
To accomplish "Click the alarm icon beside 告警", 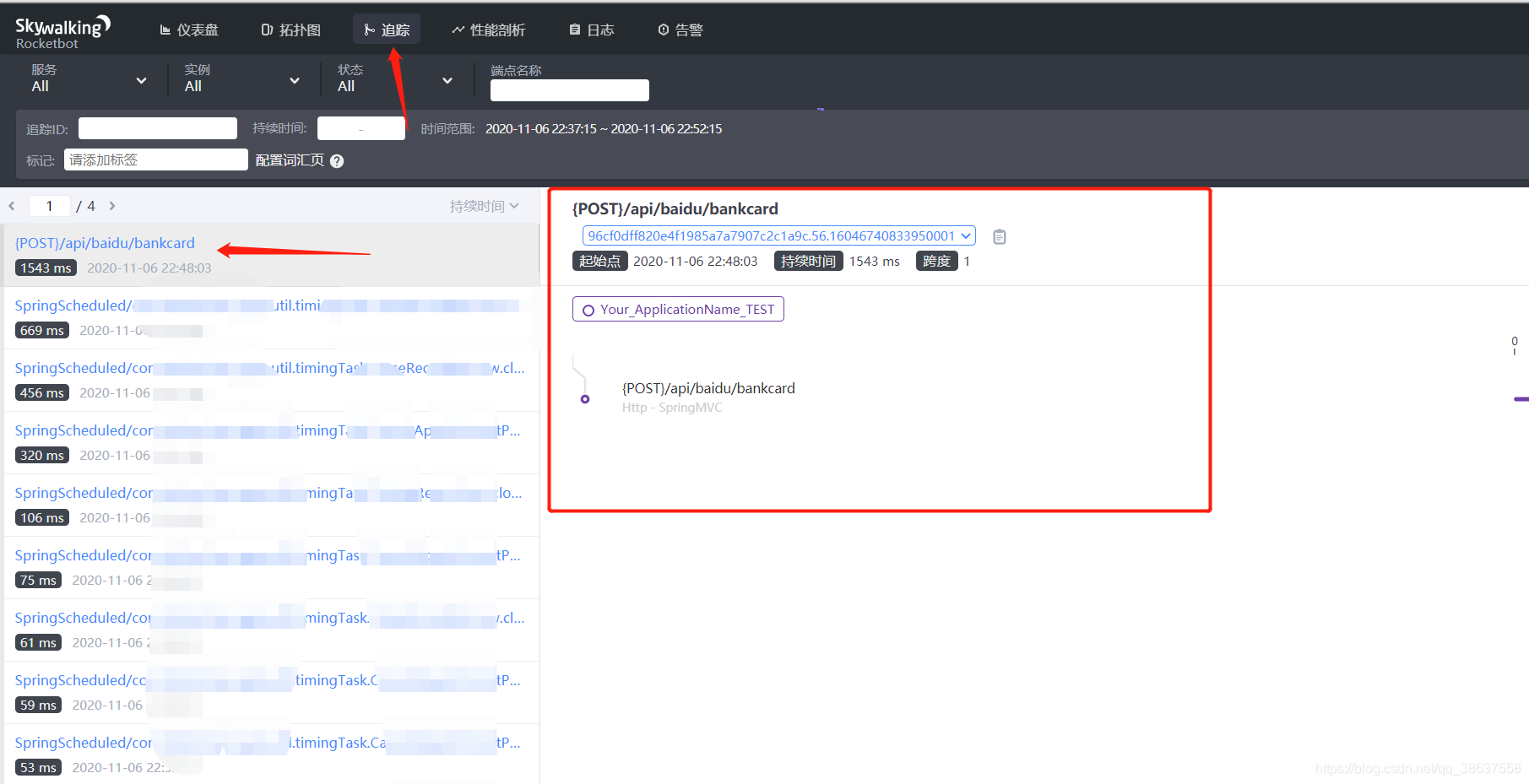I will (x=664, y=30).
